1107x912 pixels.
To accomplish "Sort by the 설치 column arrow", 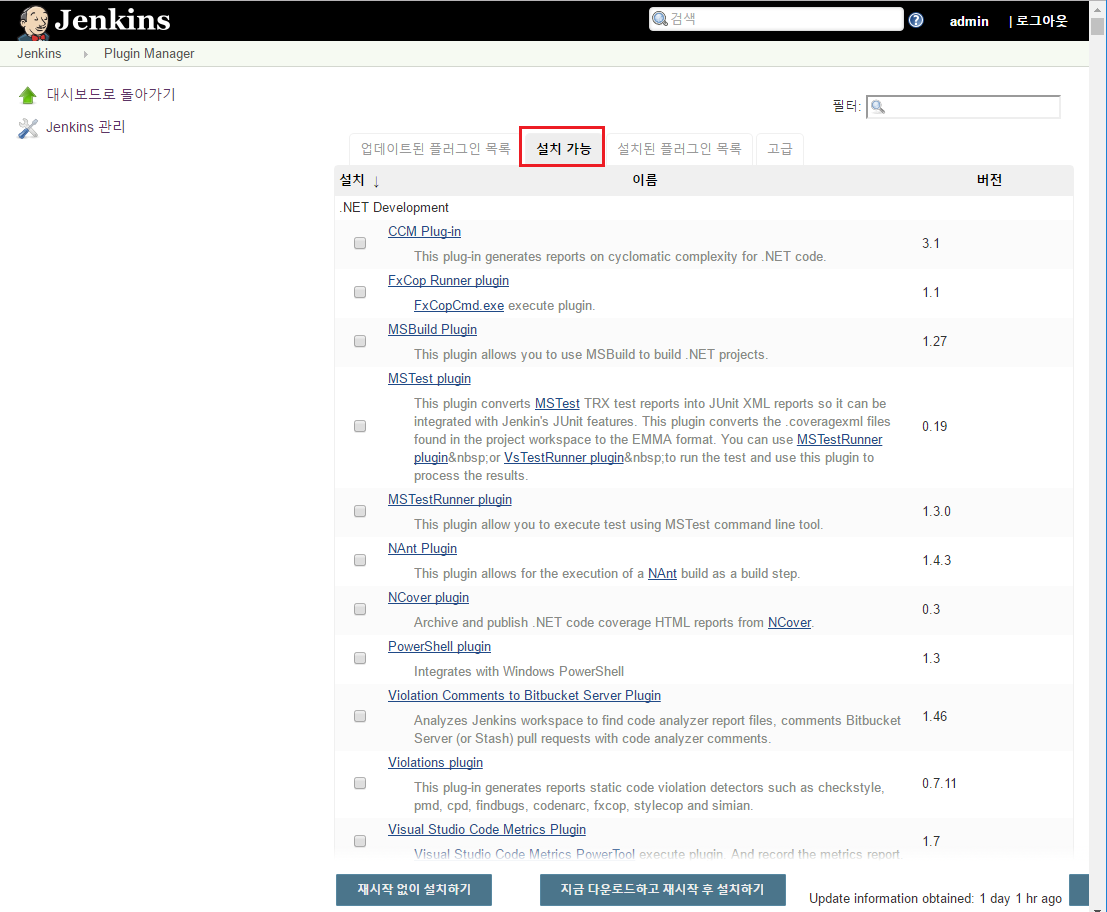I will 376,181.
